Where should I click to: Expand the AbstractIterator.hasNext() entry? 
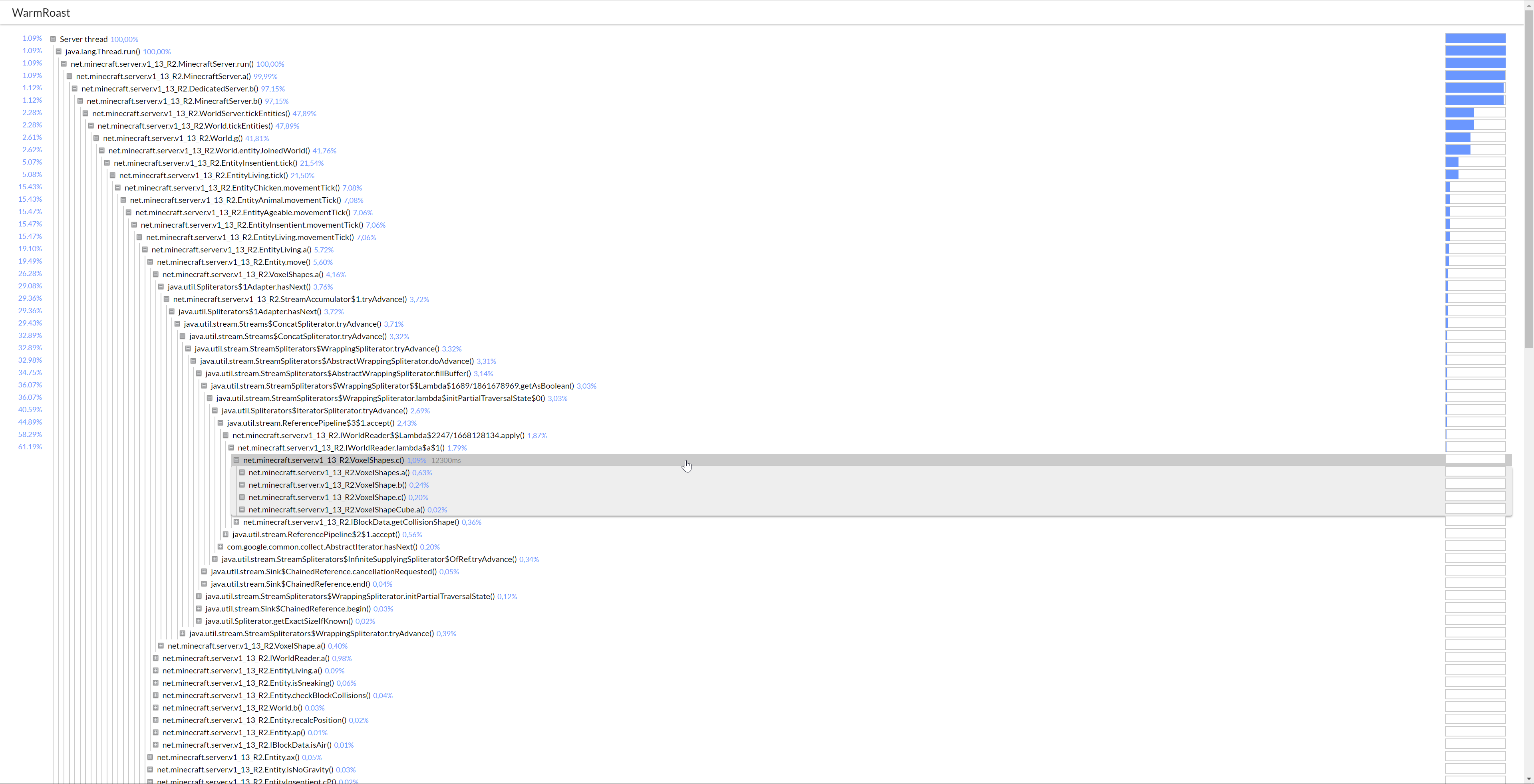(221, 546)
